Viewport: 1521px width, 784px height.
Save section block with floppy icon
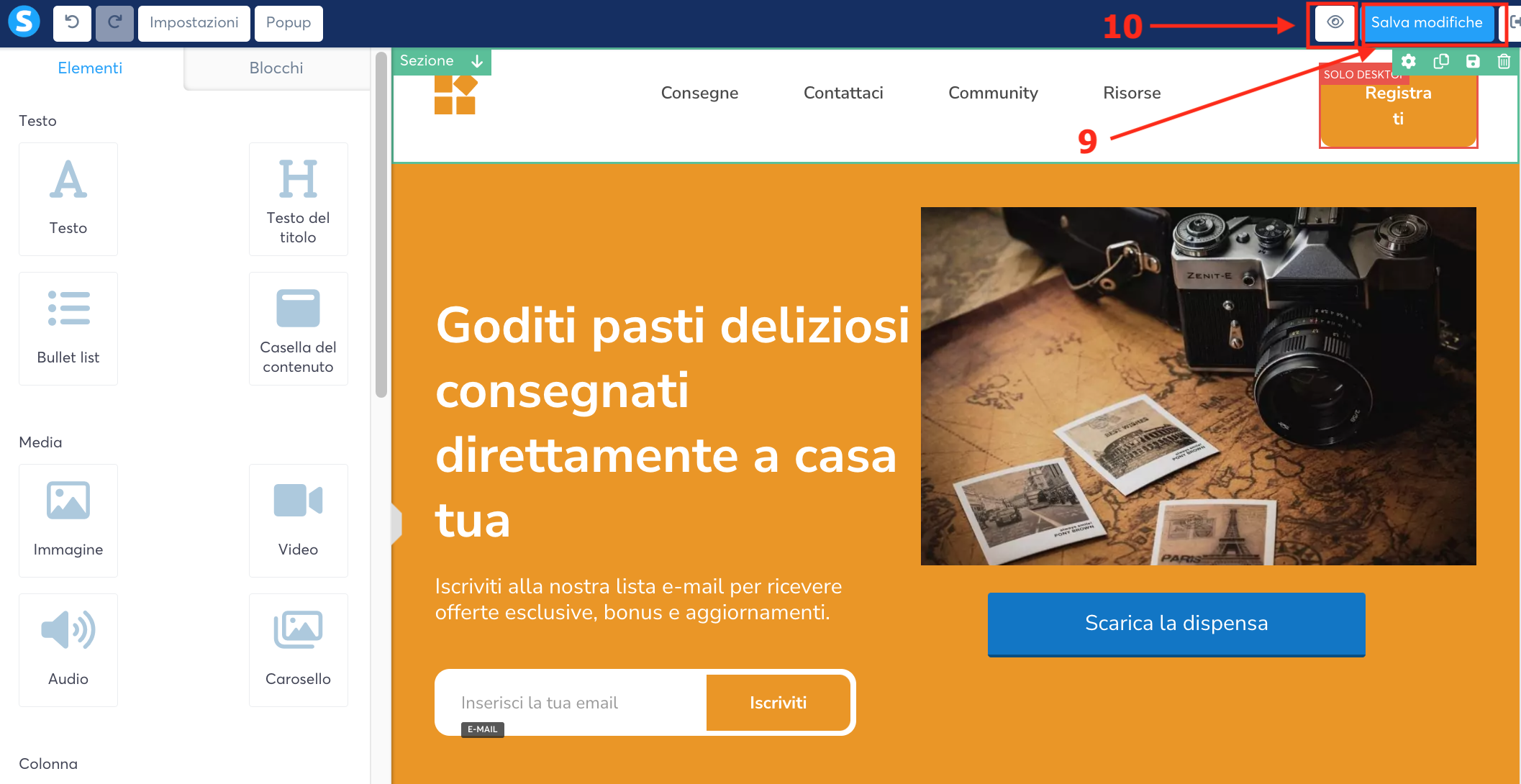pos(1473,62)
